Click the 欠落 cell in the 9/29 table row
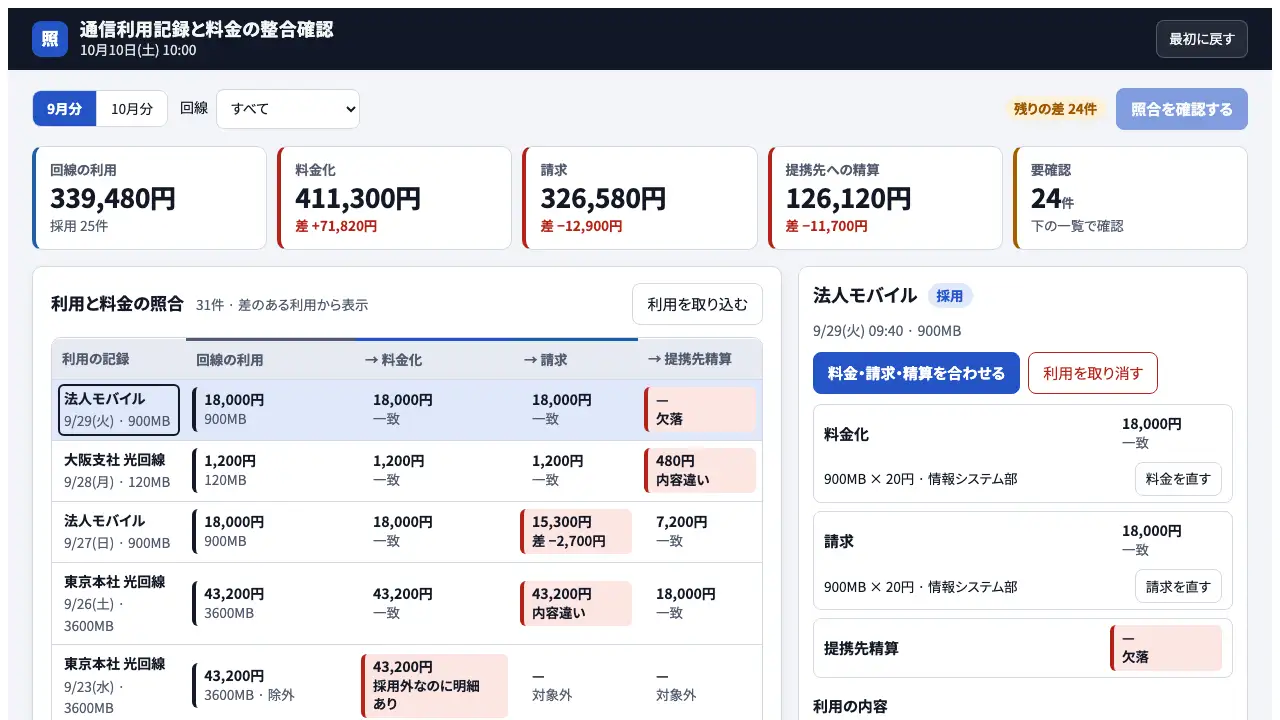The height and width of the screenshot is (720, 1280). (x=700, y=410)
